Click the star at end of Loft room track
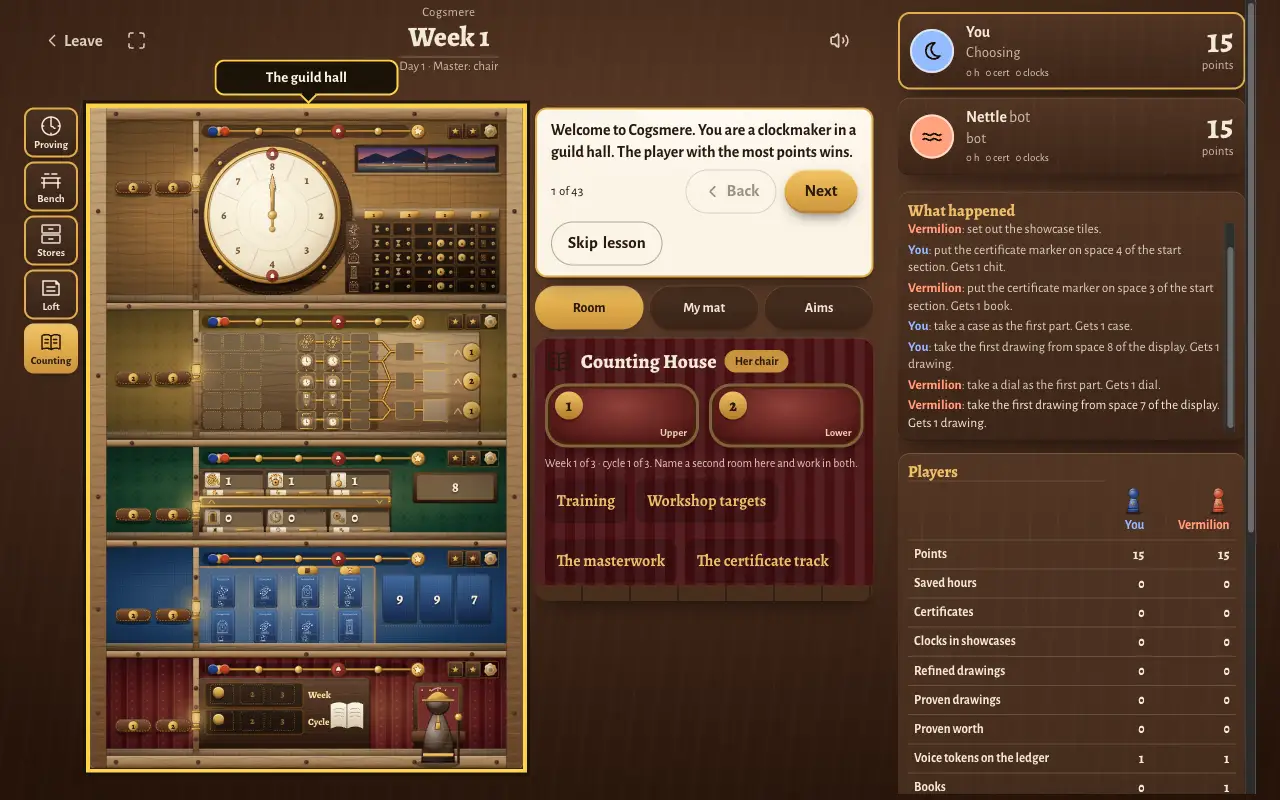 pos(417,558)
